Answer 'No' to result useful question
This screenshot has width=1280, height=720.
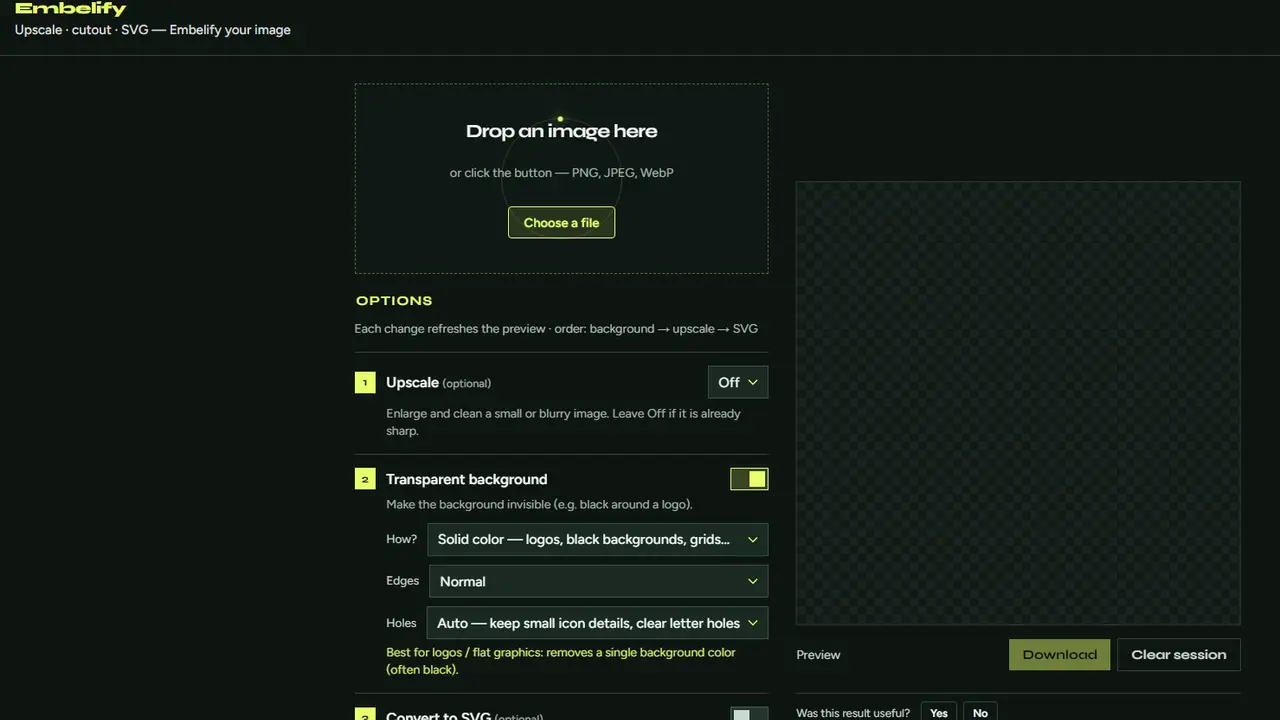pos(980,713)
